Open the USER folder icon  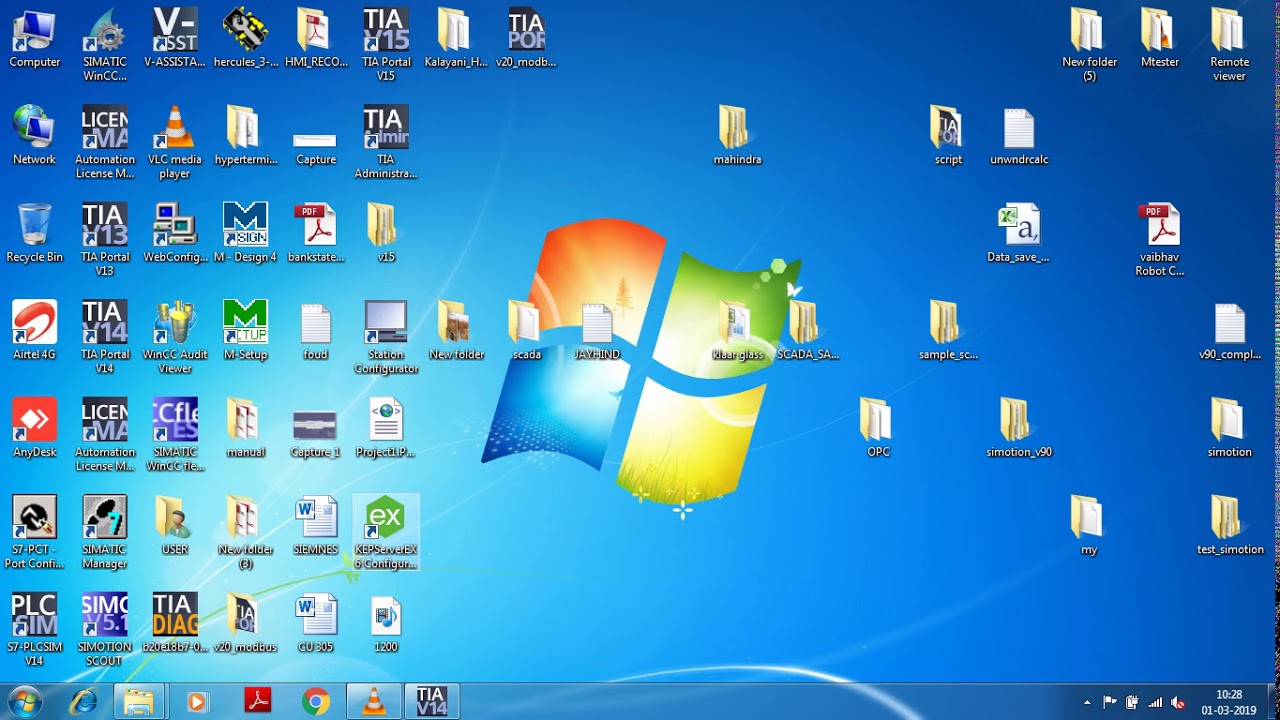coord(175,526)
